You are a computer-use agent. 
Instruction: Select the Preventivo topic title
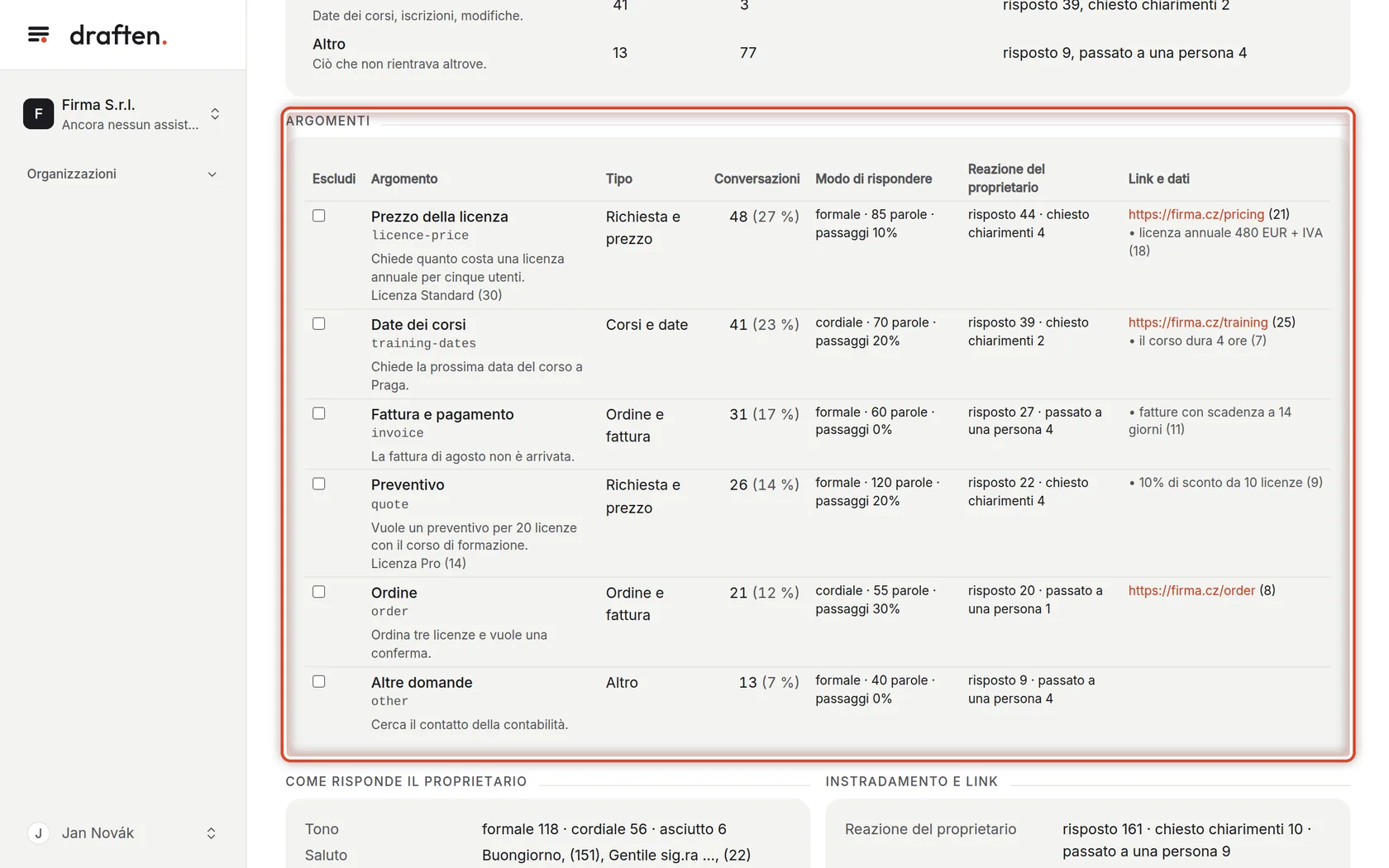408,484
